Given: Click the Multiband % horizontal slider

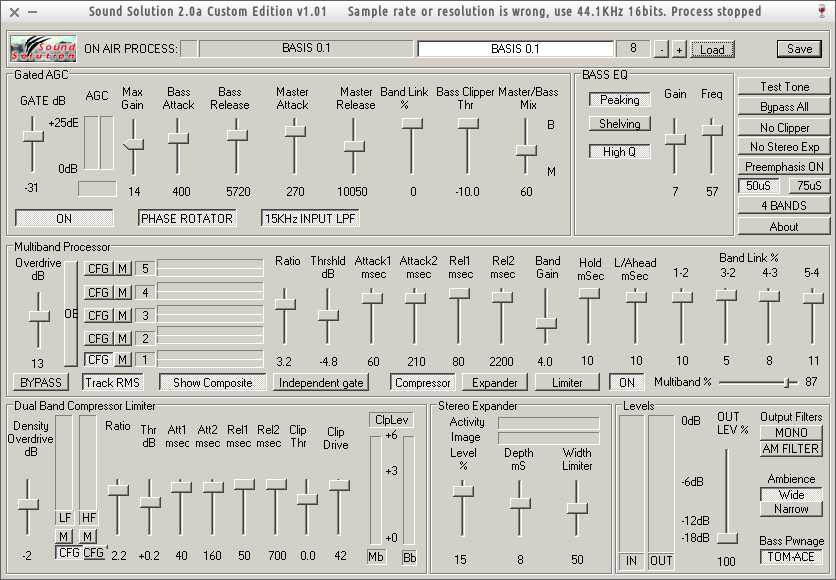Looking at the screenshot, I should click(758, 382).
